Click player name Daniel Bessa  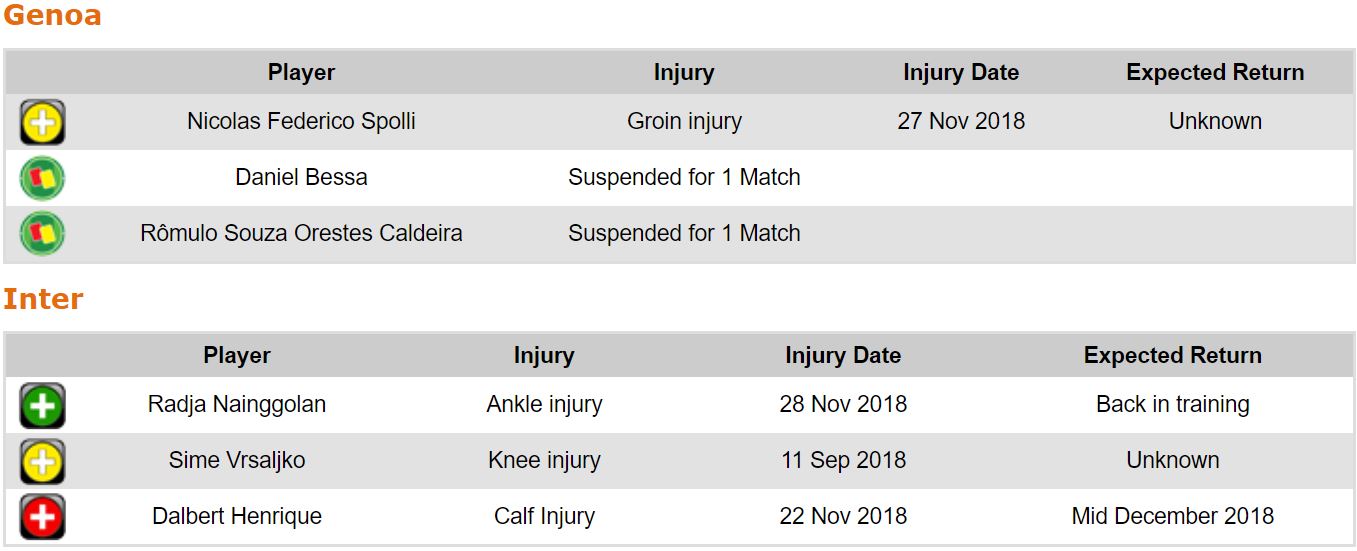click(301, 178)
